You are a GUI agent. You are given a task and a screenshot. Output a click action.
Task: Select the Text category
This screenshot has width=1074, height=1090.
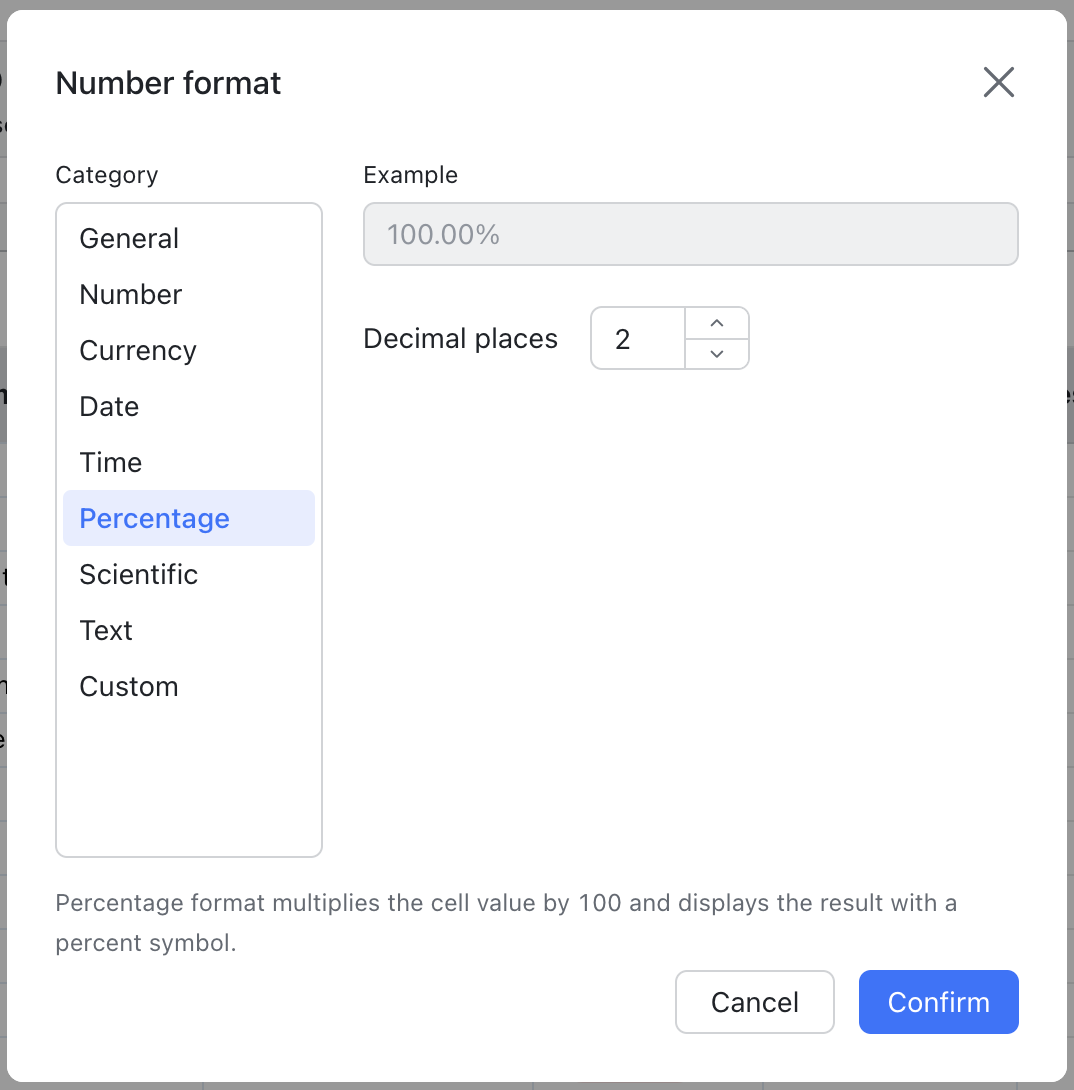click(106, 630)
